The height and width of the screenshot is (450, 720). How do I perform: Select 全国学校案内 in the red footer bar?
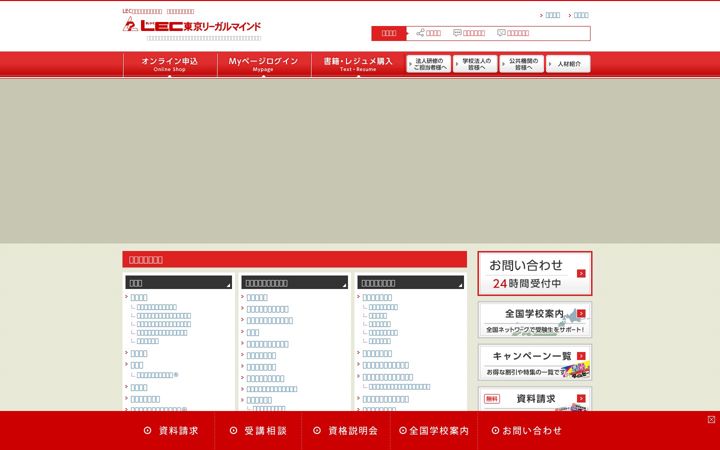[x=434, y=431]
